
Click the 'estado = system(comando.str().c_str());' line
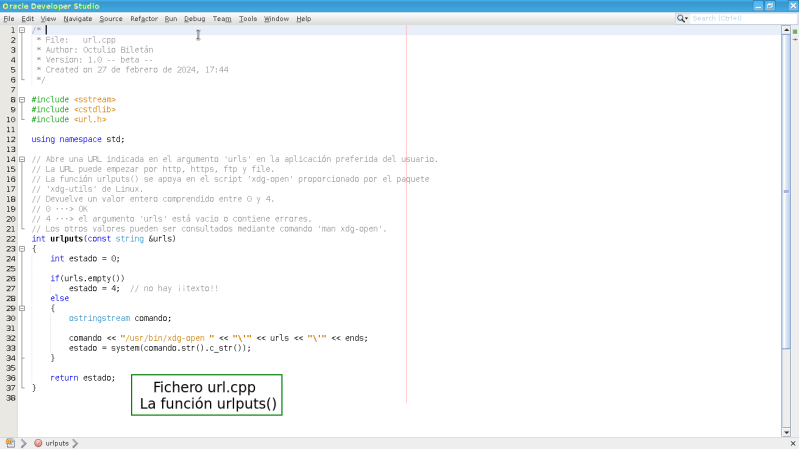click(x=160, y=348)
